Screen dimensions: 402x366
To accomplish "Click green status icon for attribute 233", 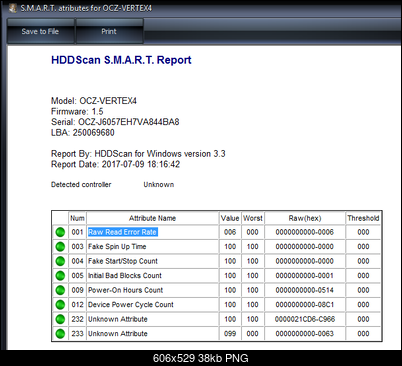I will point(60,333).
